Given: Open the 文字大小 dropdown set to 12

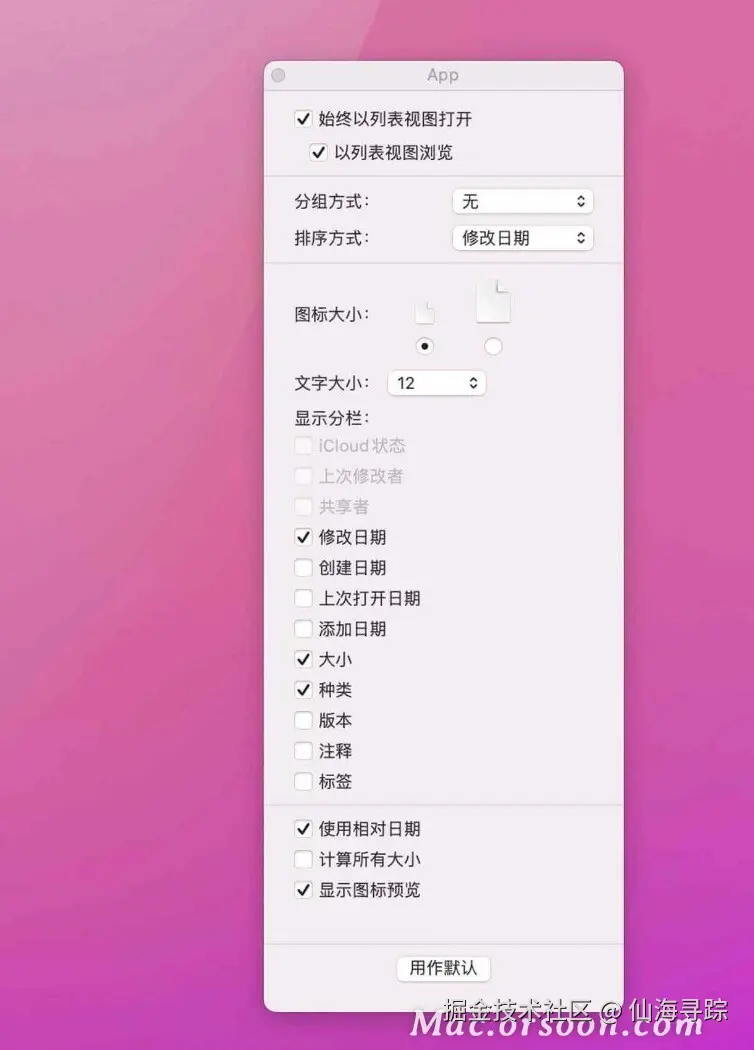Looking at the screenshot, I should click(437, 383).
